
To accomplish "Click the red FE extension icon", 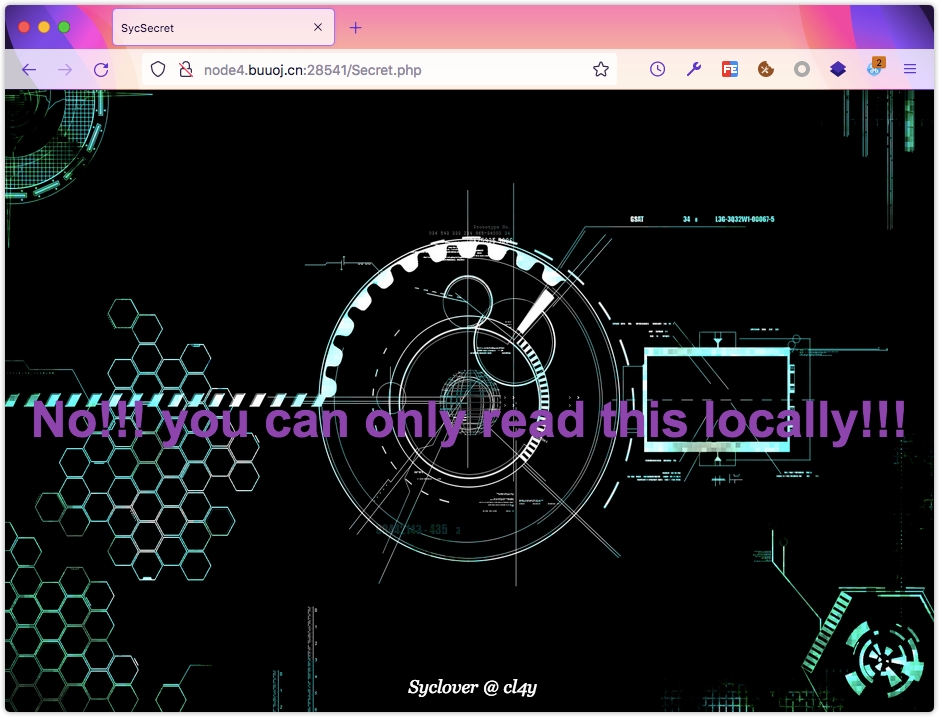I will coord(730,69).
